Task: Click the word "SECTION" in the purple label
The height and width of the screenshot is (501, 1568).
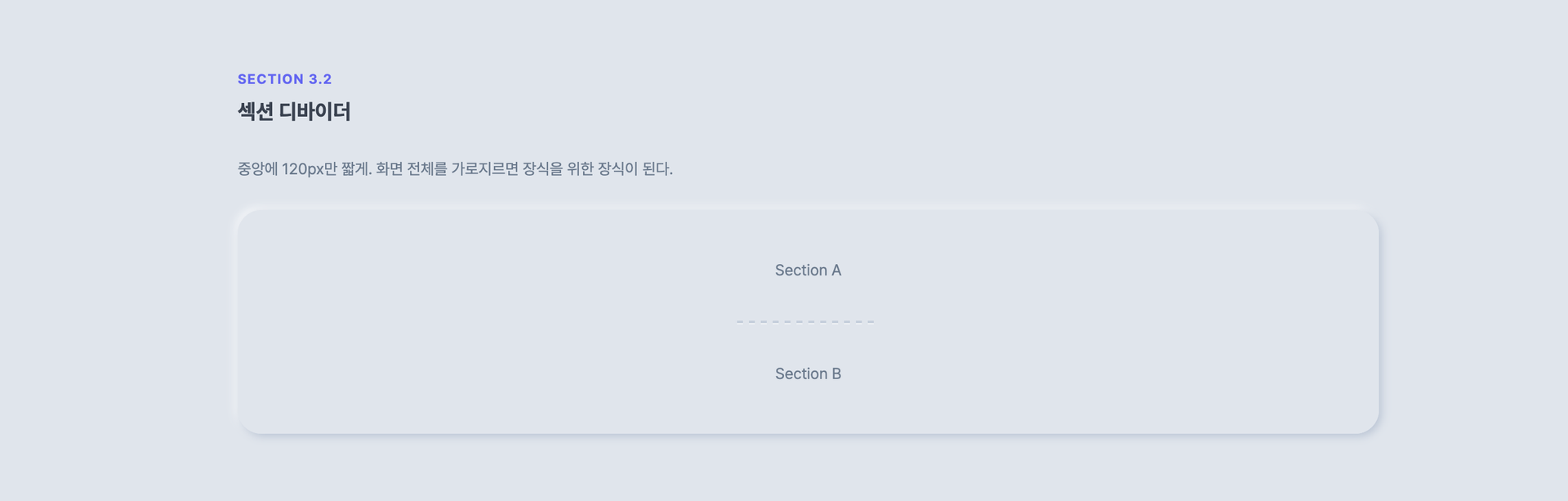Action: (x=271, y=79)
